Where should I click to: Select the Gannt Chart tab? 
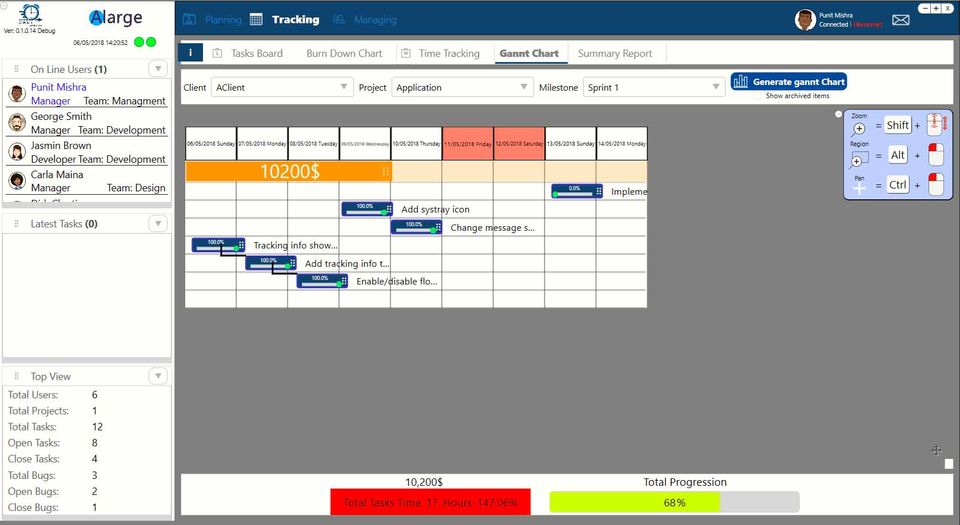coord(529,53)
